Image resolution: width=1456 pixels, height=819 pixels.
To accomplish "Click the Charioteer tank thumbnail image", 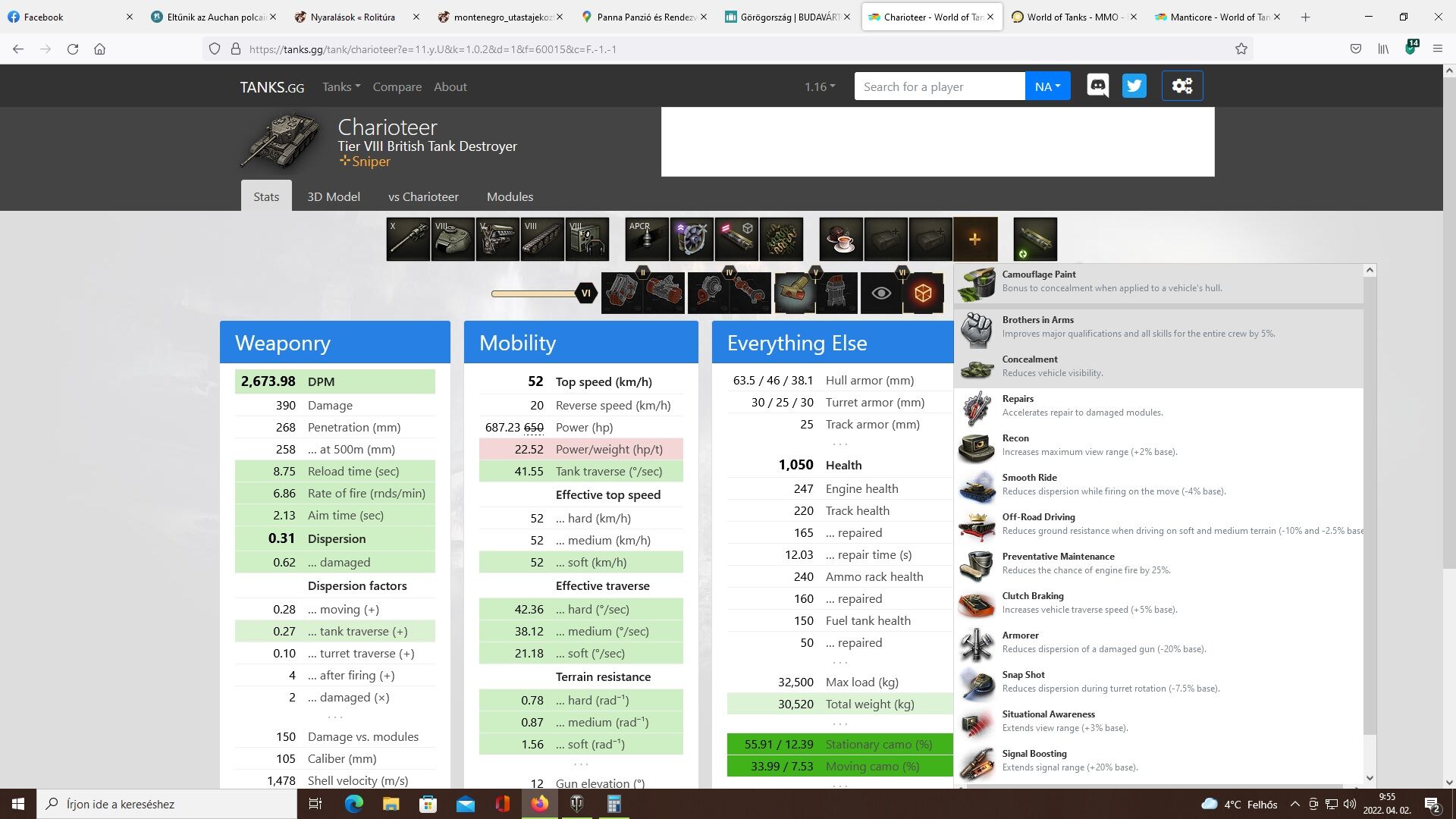I will (281, 141).
